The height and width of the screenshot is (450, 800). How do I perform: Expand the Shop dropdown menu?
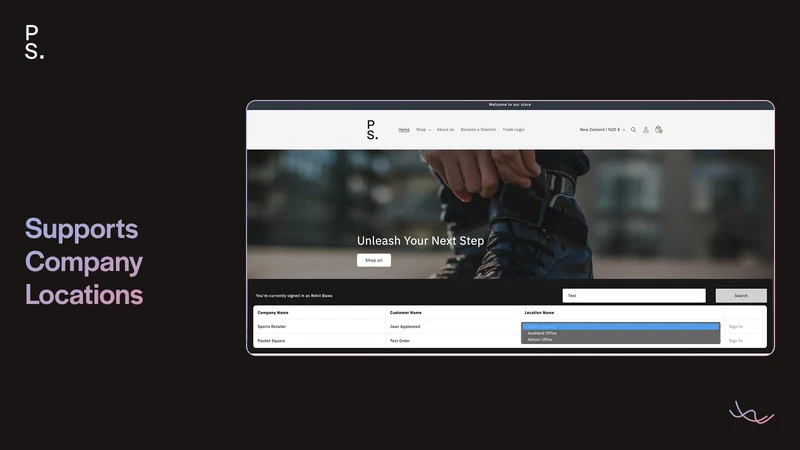(423, 130)
